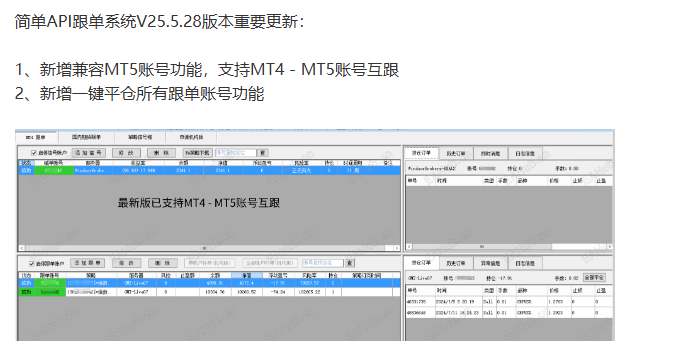This screenshot has height=364, width=685.
Task: Toggle the checkbox beside 添加跟单 button
Action: coord(31,263)
